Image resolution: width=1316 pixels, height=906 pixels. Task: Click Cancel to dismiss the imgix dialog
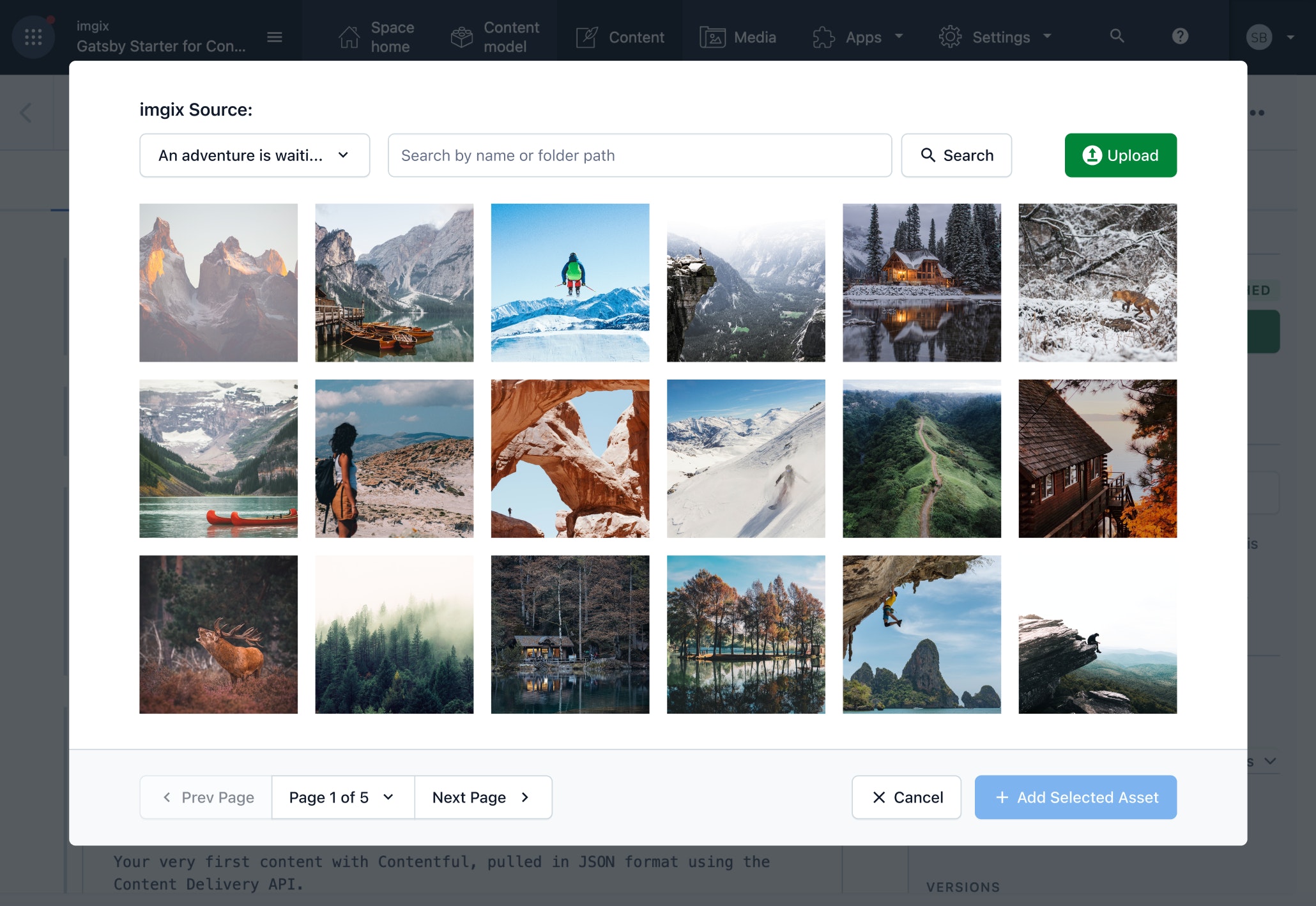[906, 797]
